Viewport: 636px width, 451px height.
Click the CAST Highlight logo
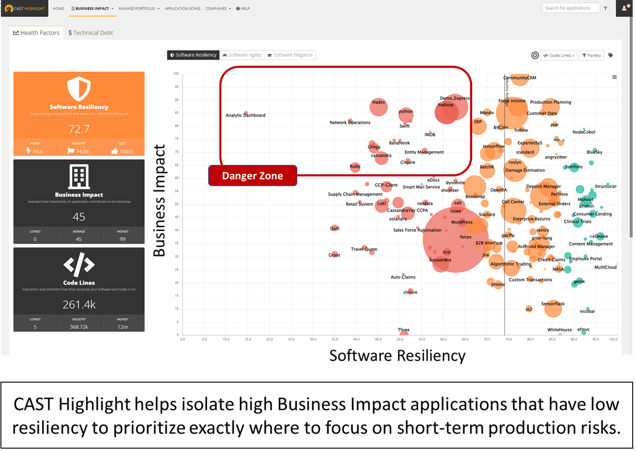point(25,8)
